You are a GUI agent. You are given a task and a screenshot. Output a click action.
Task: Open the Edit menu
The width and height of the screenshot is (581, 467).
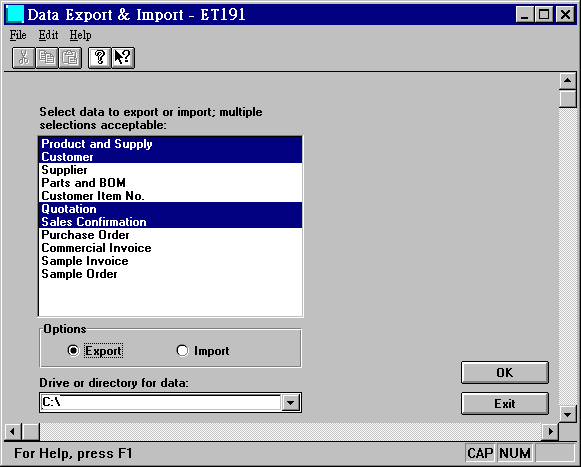[48, 35]
